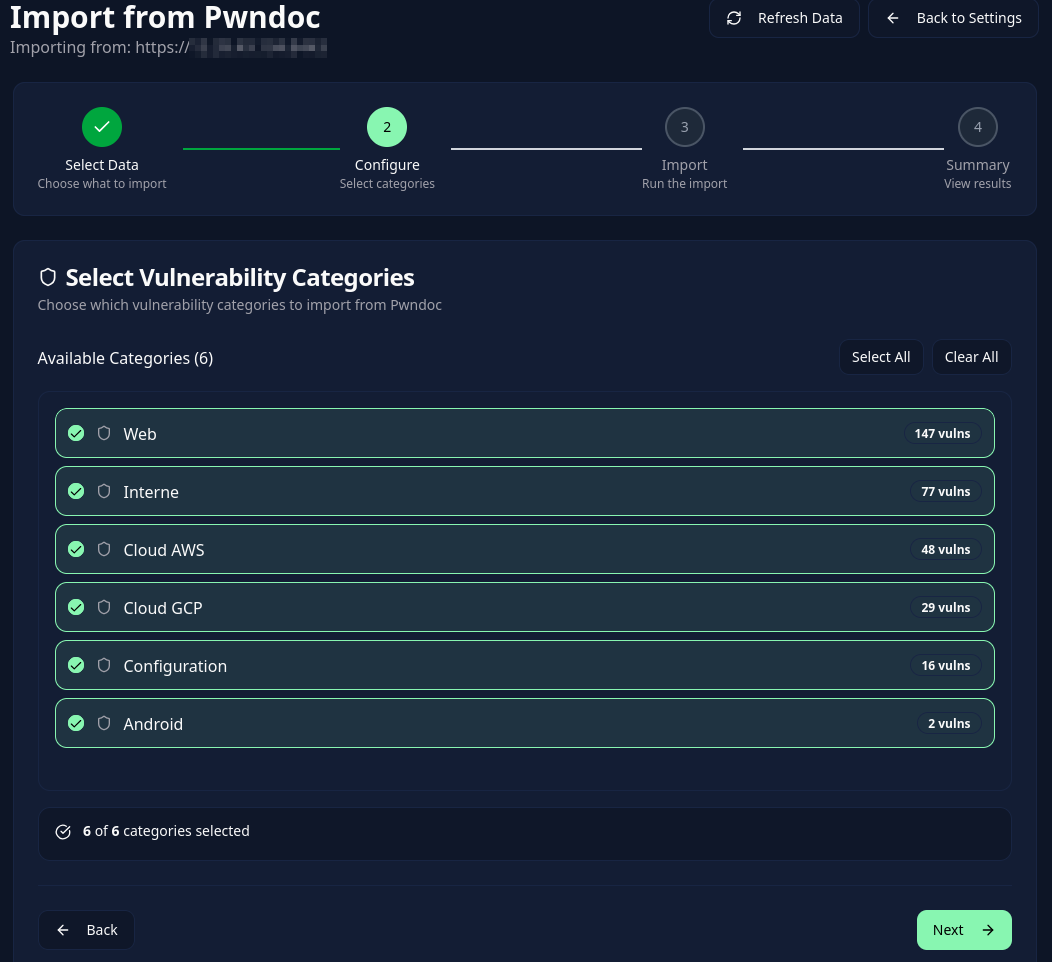Click the shield icon in Android row

coord(104,723)
